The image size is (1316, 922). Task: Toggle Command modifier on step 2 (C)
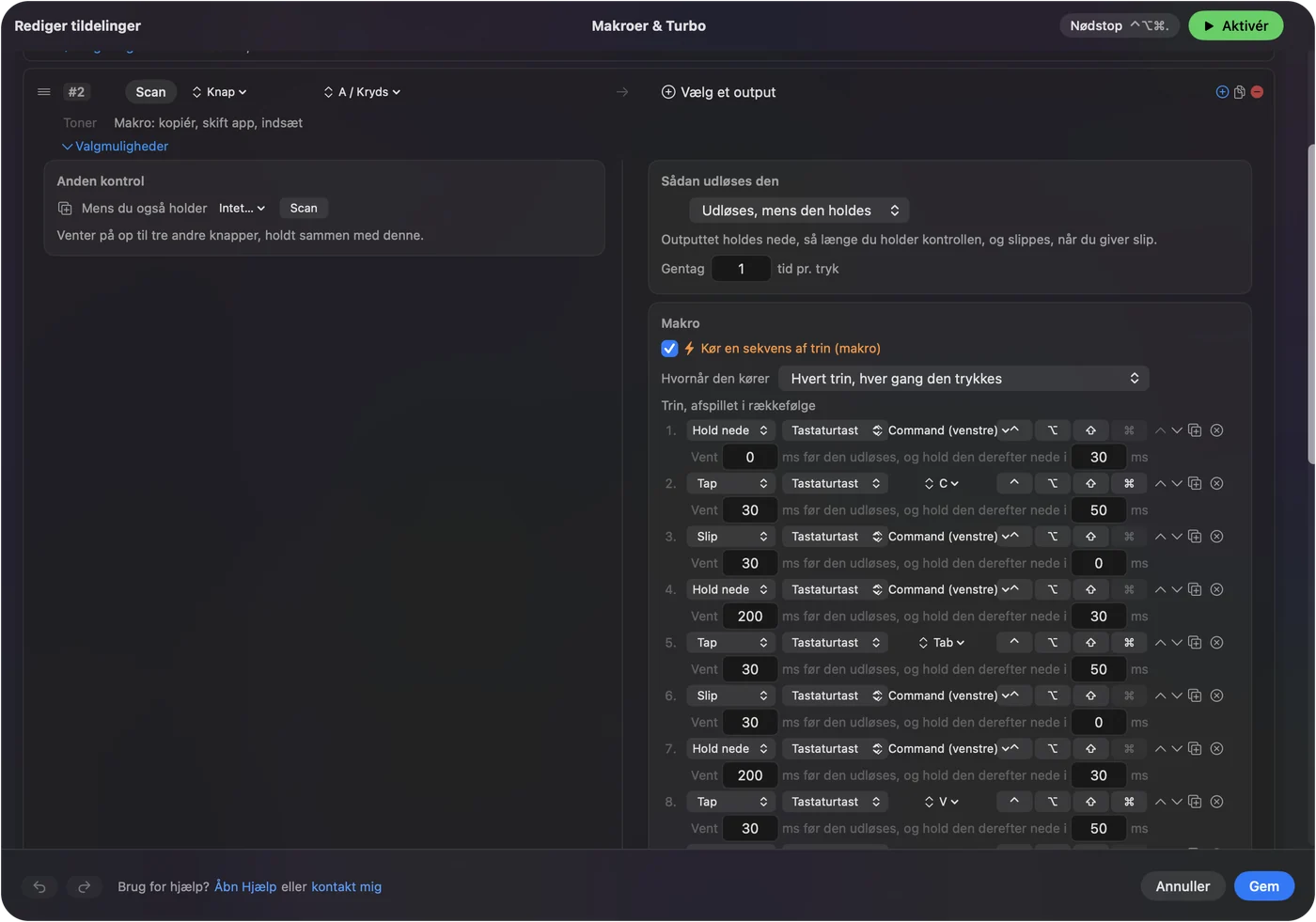click(1129, 483)
